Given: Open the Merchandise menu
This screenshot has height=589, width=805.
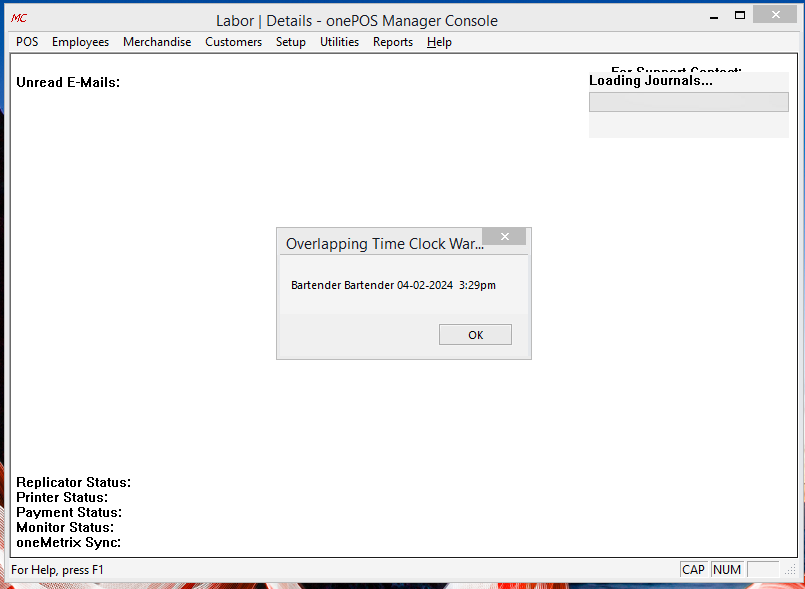Looking at the screenshot, I should (157, 42).
